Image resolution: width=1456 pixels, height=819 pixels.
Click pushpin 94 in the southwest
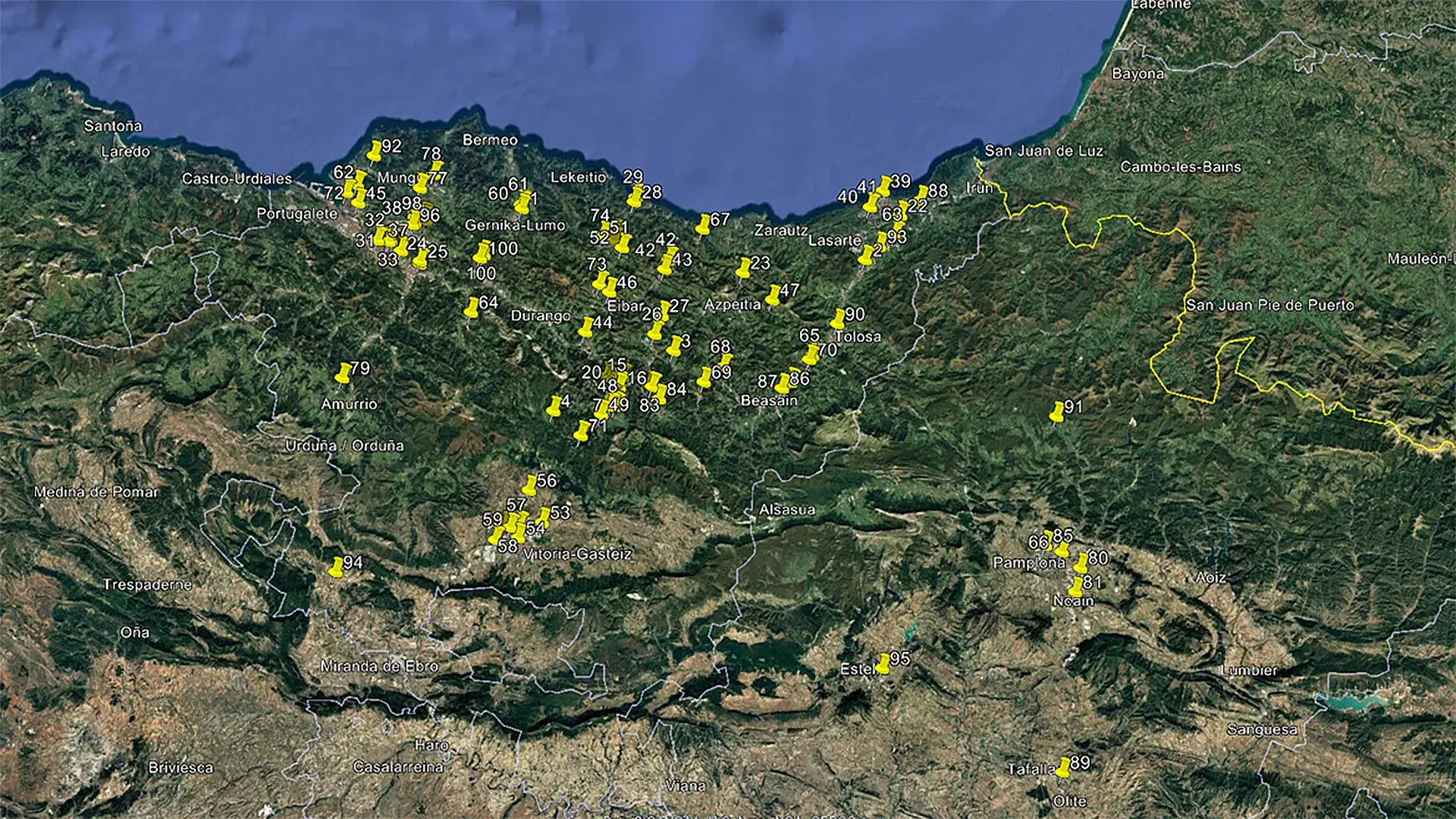337,567
